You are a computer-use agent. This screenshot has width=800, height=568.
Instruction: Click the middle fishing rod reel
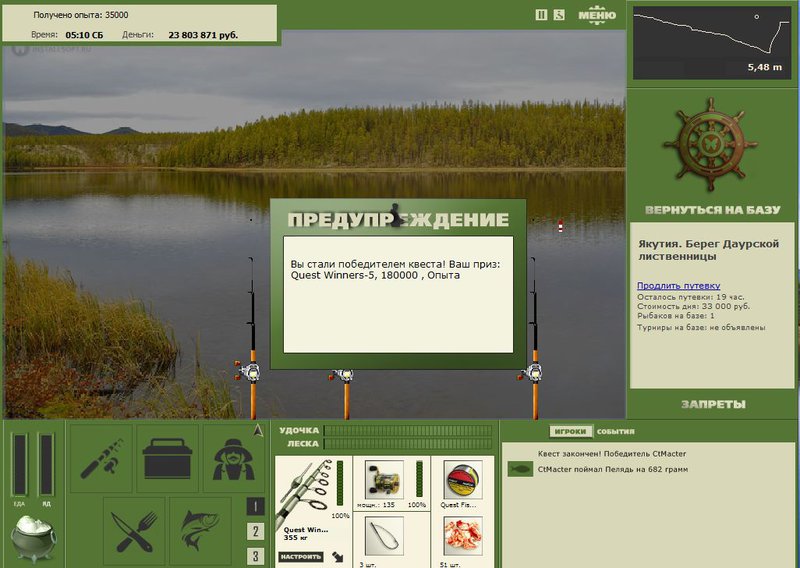342,376
